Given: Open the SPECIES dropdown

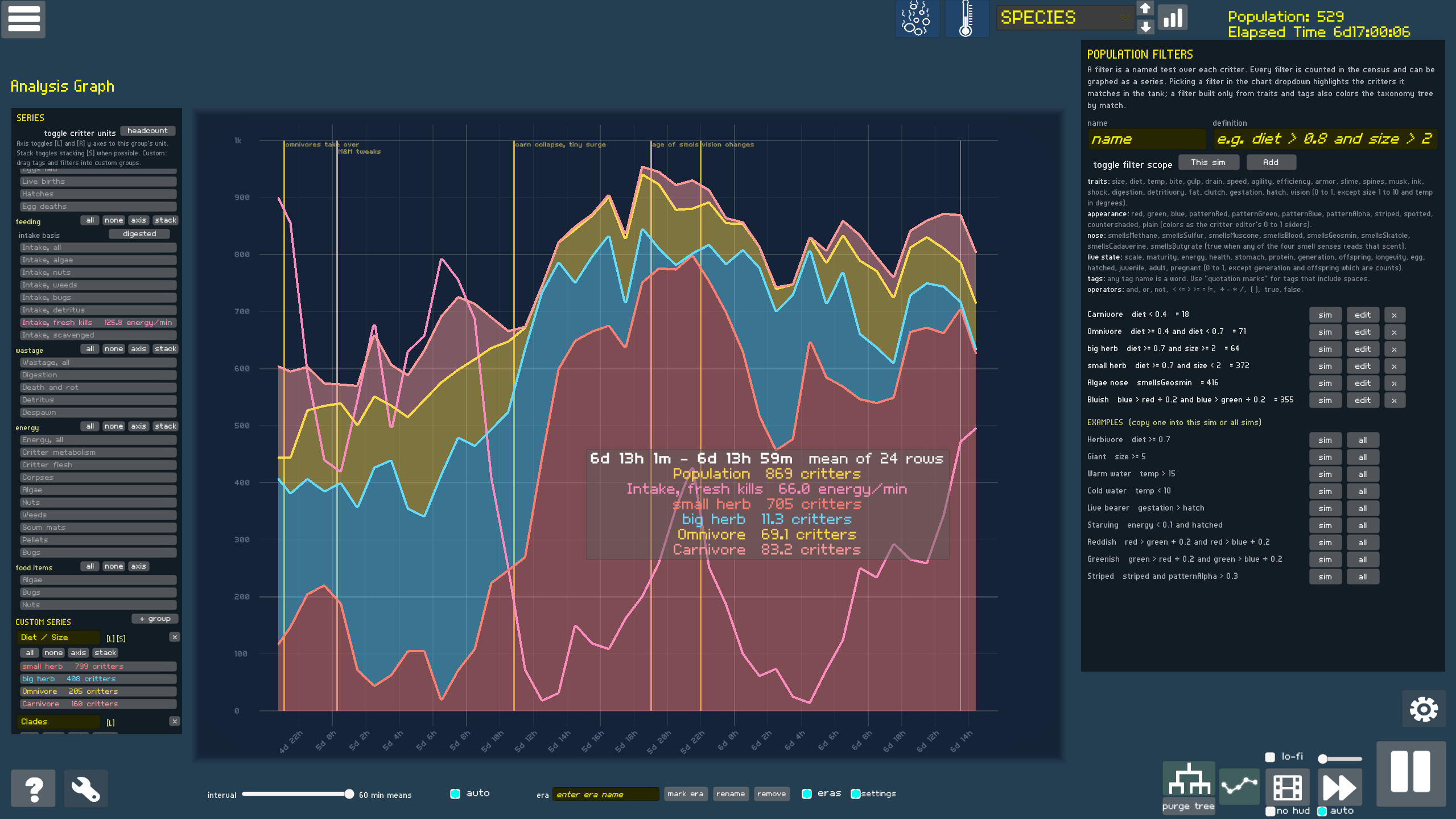Looking at the screenshot, I should (1065, 18).
